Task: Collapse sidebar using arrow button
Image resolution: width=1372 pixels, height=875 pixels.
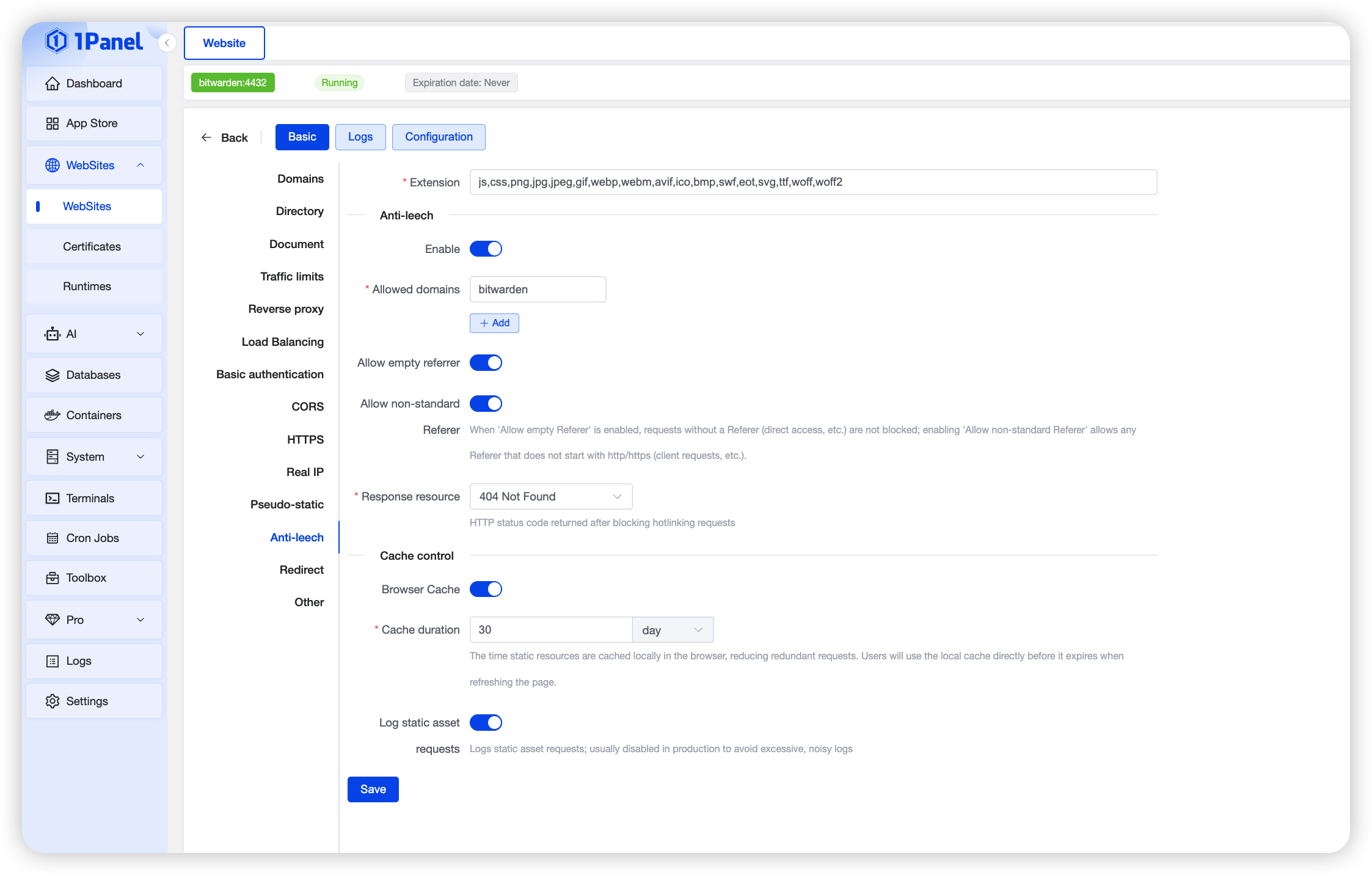Action: (167, 43)
